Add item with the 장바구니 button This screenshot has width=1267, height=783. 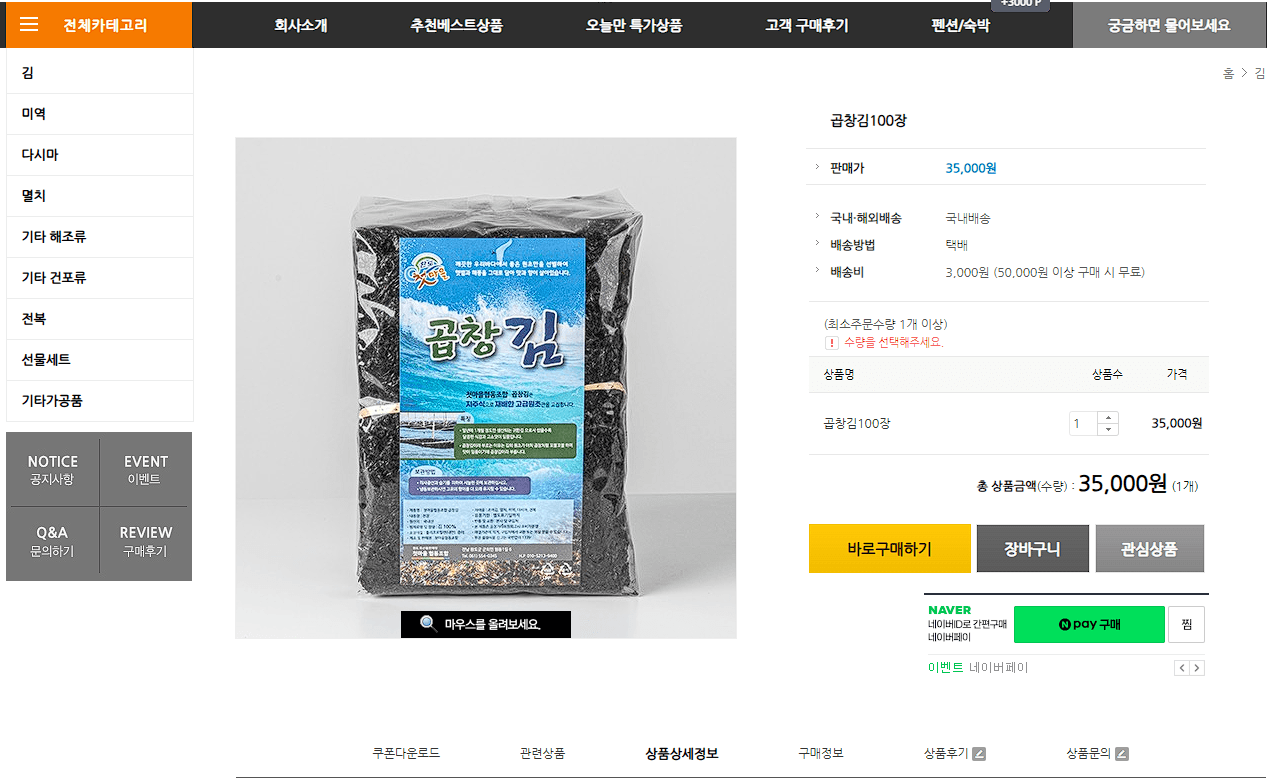pos(1032,548)
